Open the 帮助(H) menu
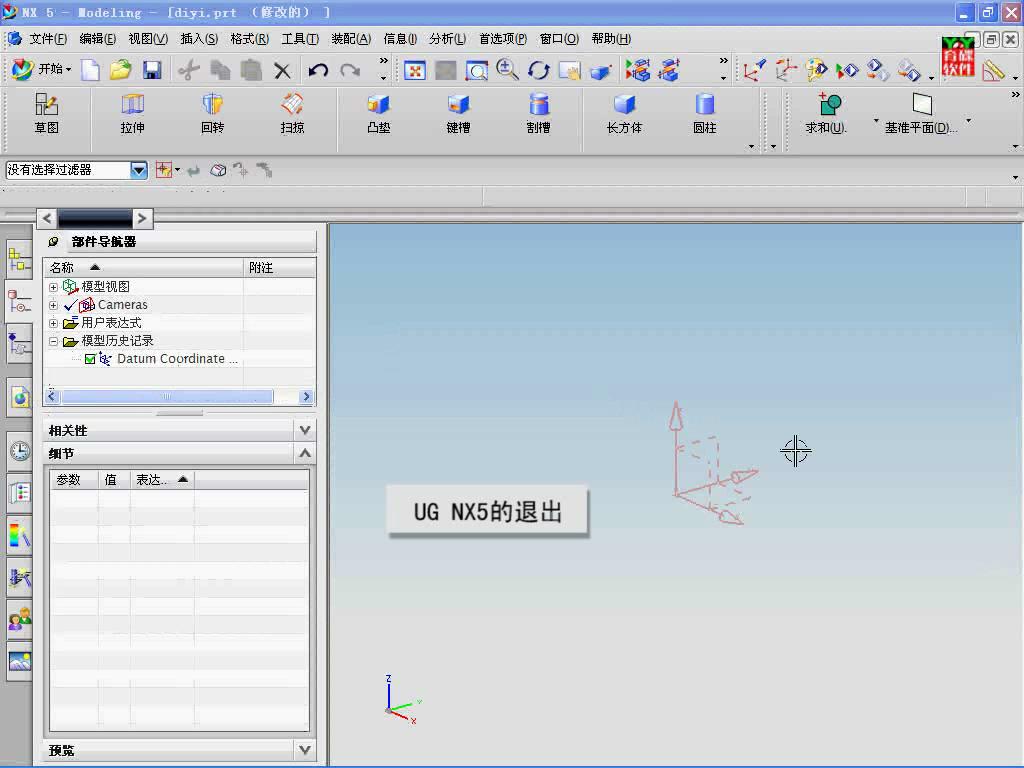The image size is (1024, 768). pos(611,39)
